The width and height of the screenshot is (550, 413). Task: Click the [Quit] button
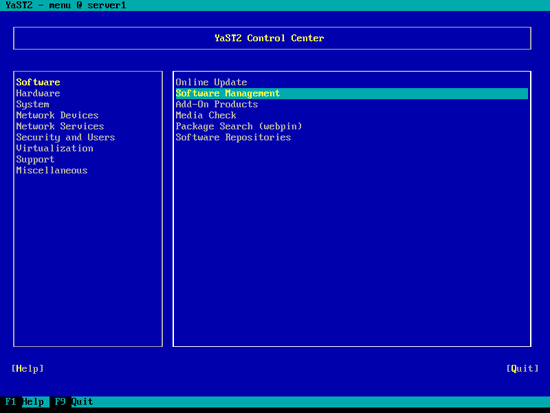coord(522,368)
